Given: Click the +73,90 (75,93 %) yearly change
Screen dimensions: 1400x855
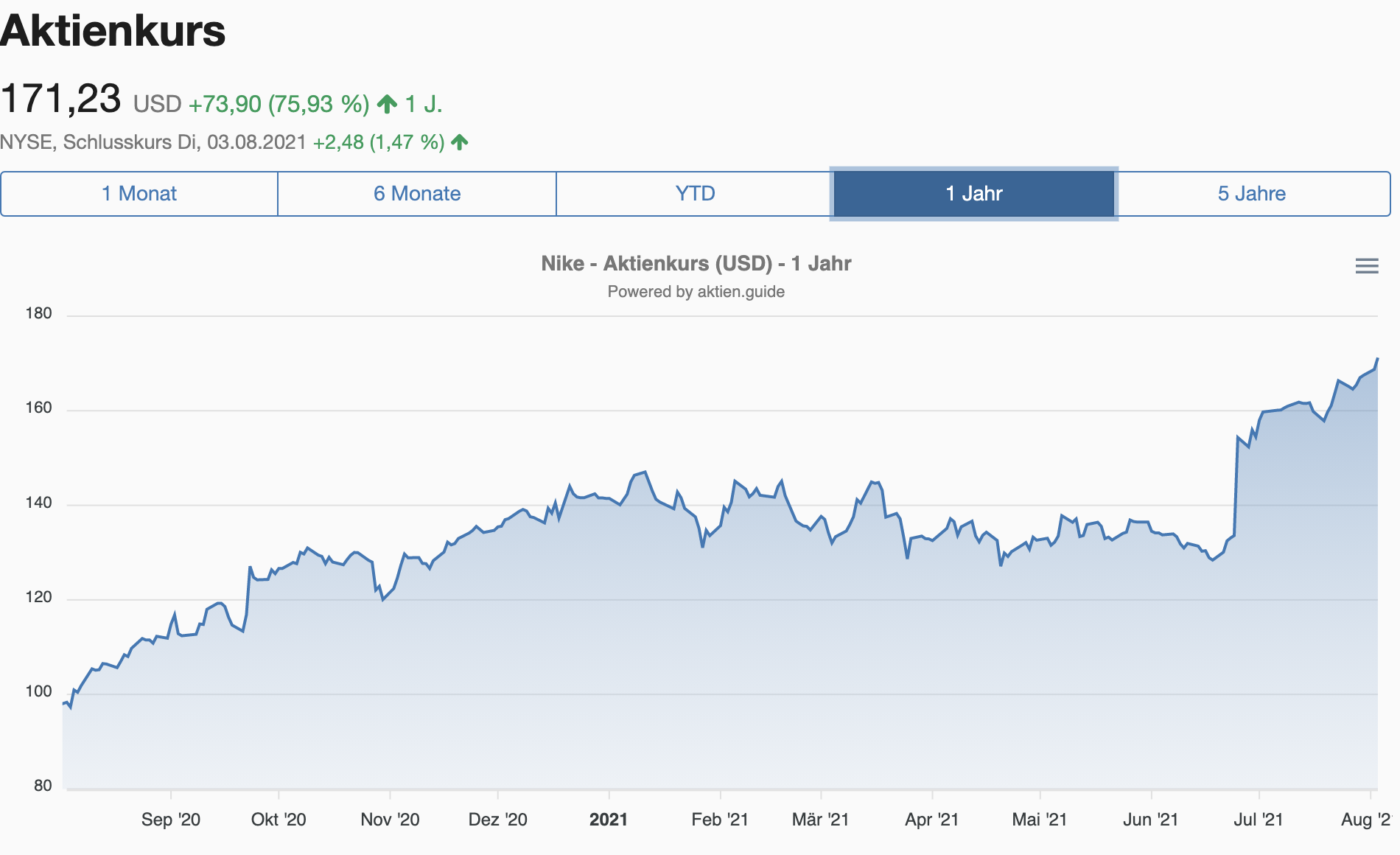Looking at the screenshot, I should coord(279,104).
